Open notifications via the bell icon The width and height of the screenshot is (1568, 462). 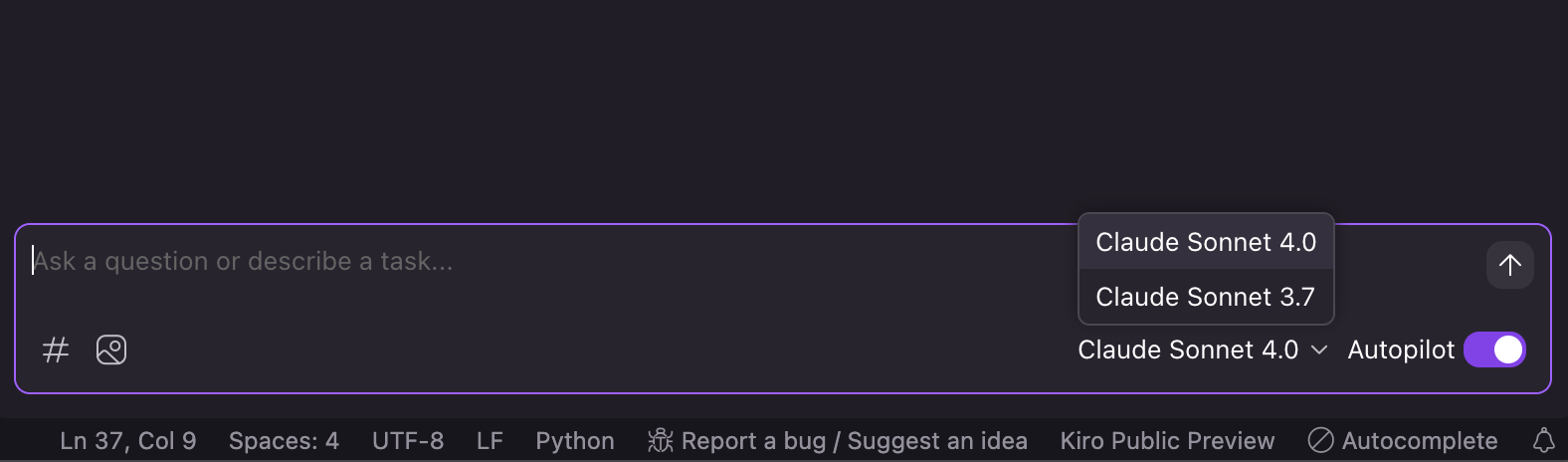[x=1543, y=440]
